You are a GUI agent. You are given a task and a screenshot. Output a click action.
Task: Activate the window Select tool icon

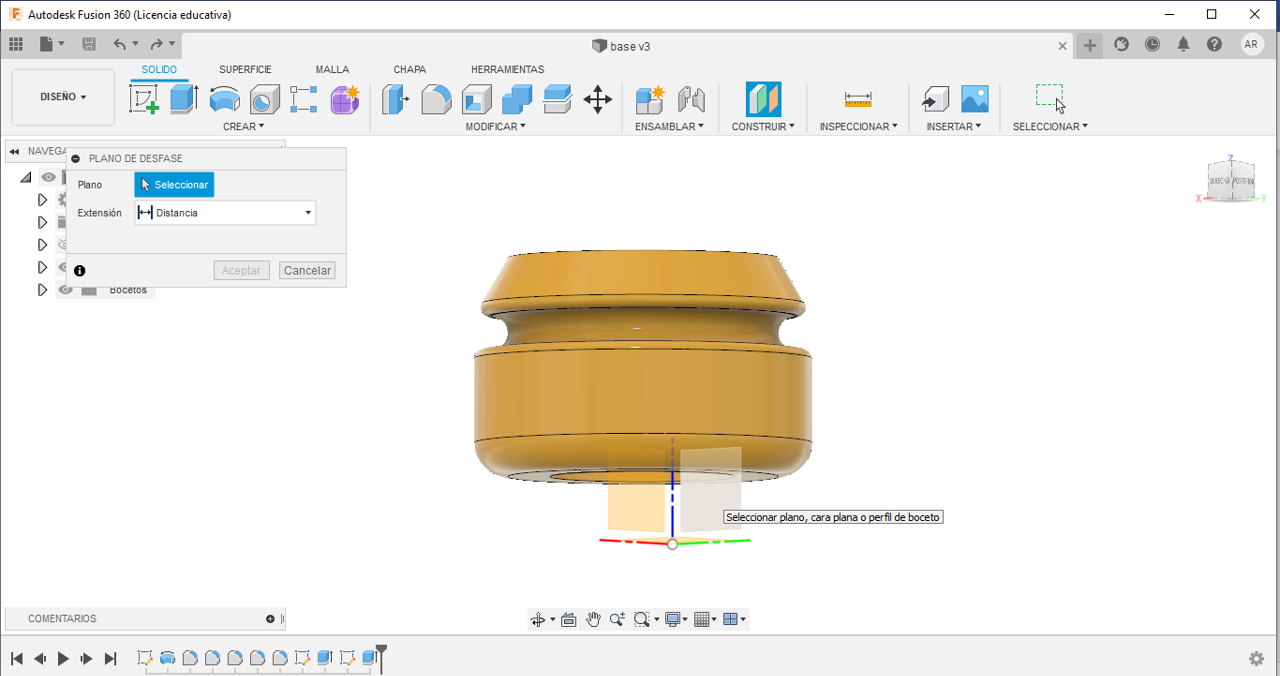point(1049,98)
